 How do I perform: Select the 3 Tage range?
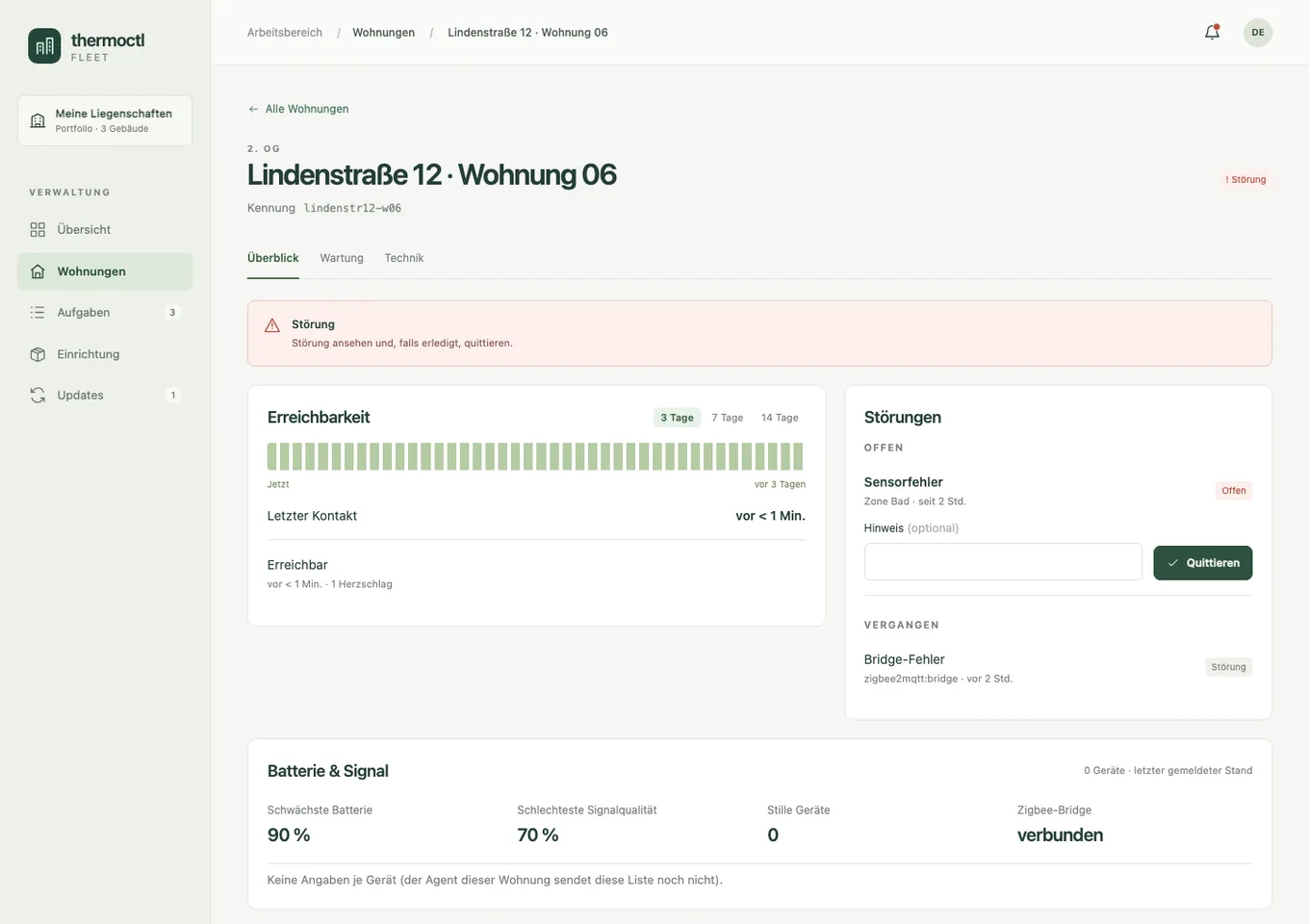coord(677,418)
